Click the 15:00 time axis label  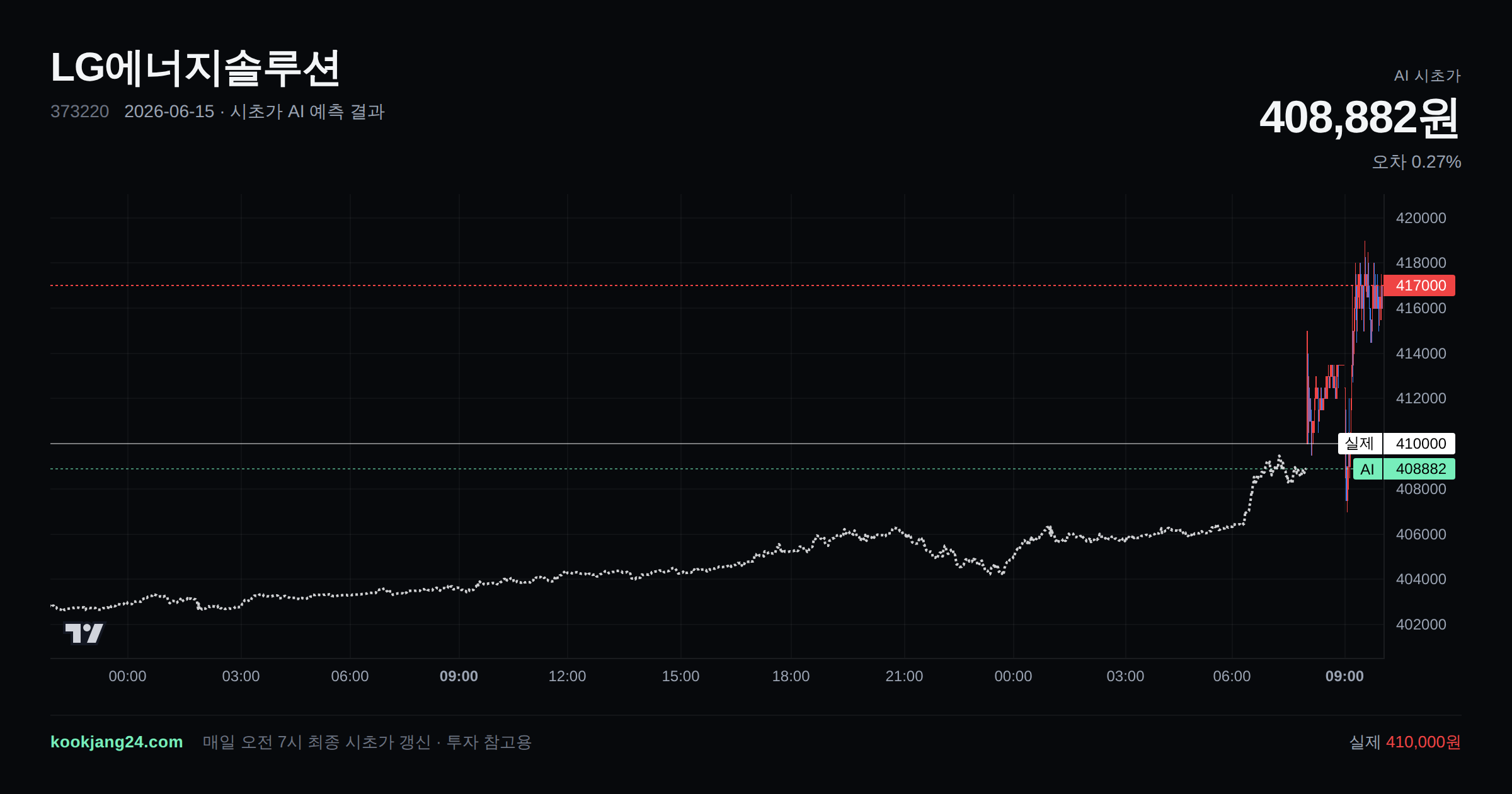pos(680,676)
